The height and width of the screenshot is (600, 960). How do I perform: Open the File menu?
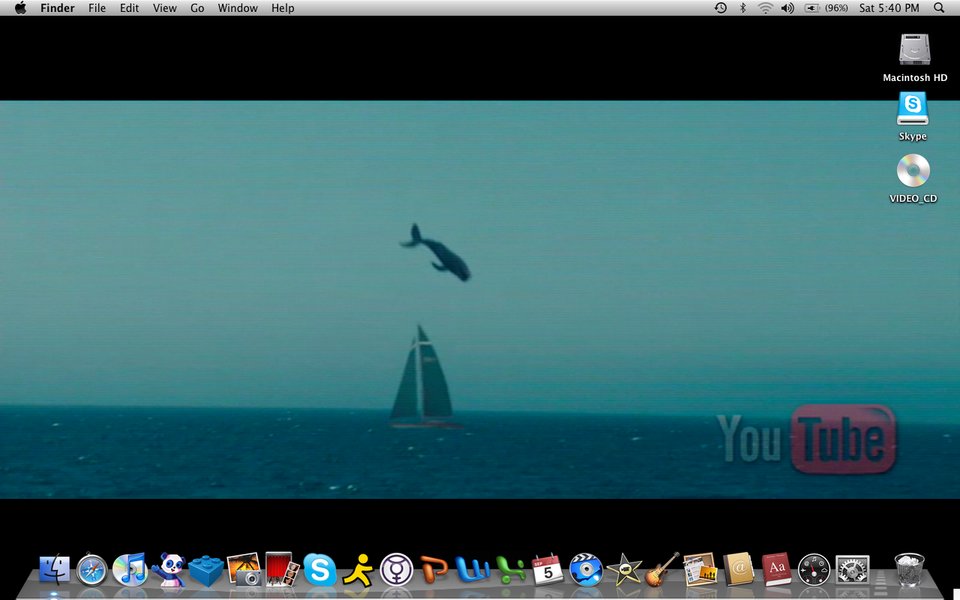point(97,8)
